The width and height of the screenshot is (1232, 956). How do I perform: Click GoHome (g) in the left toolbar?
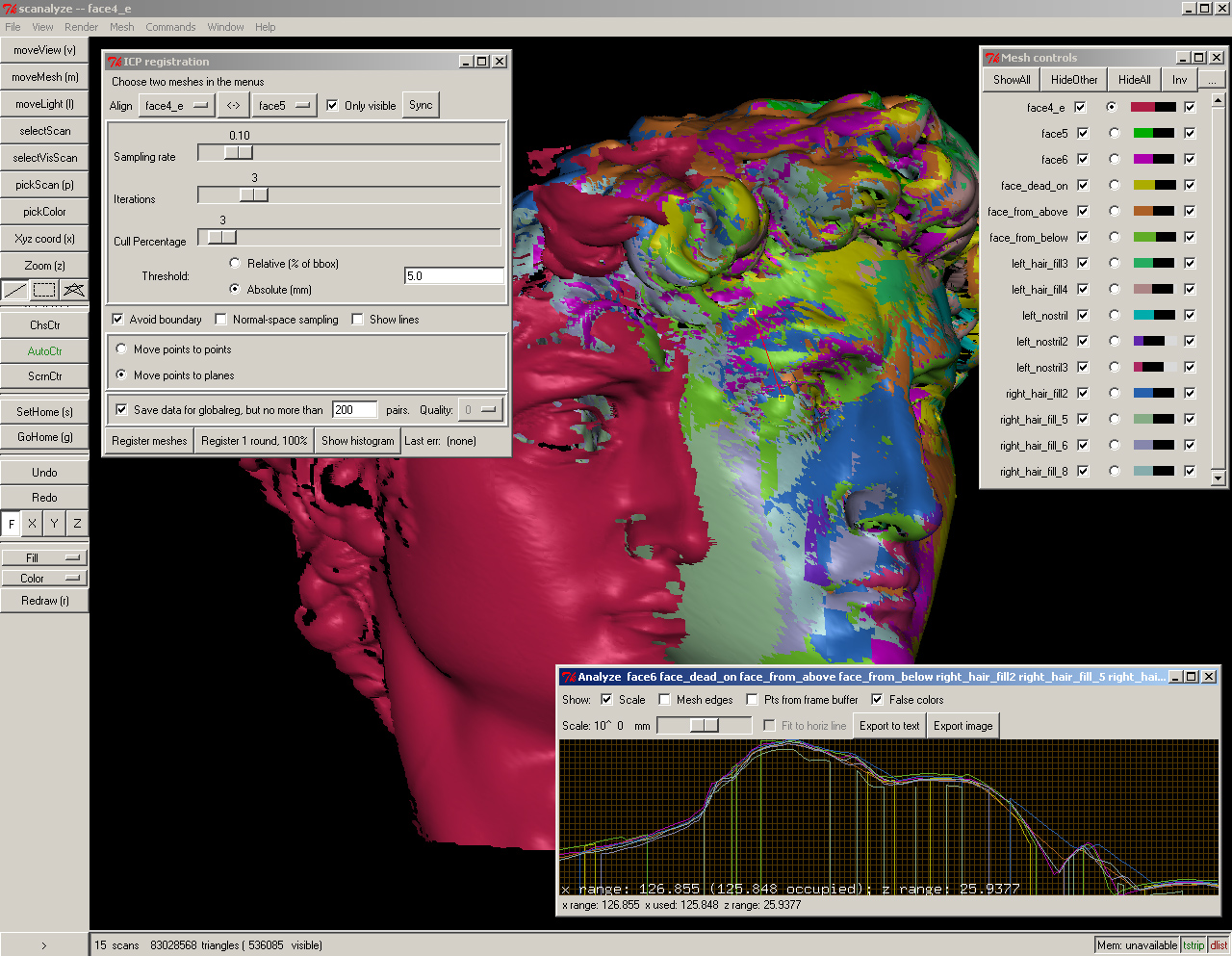(x=44, y=437)
